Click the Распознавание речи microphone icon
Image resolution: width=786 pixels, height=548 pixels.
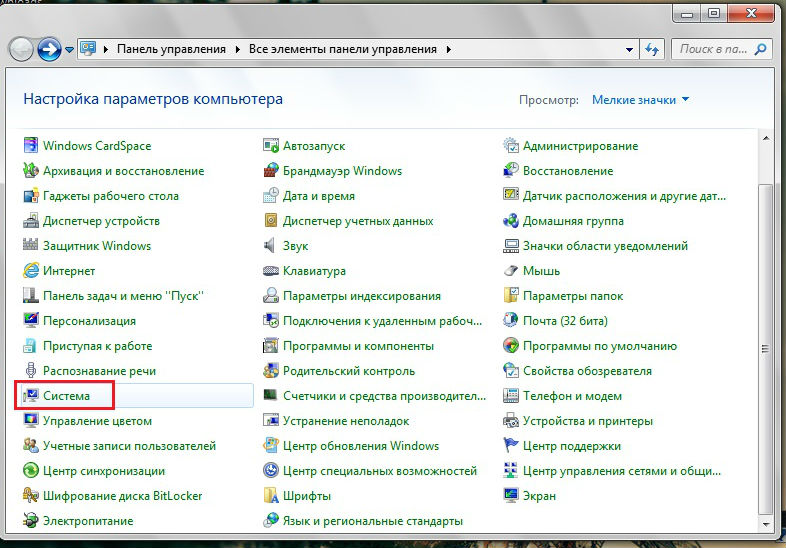point(31,371)
